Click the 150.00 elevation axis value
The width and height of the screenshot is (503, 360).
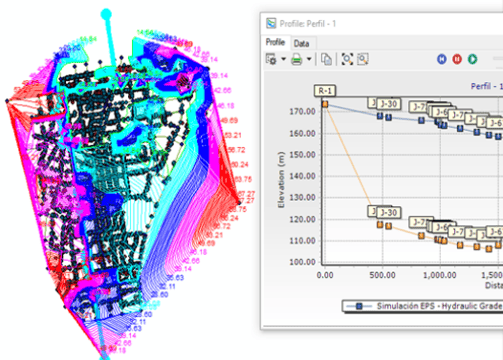(302, 155)
